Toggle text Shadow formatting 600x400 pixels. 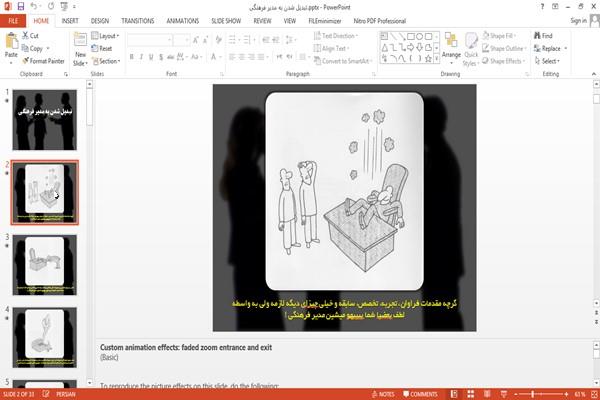161,57
